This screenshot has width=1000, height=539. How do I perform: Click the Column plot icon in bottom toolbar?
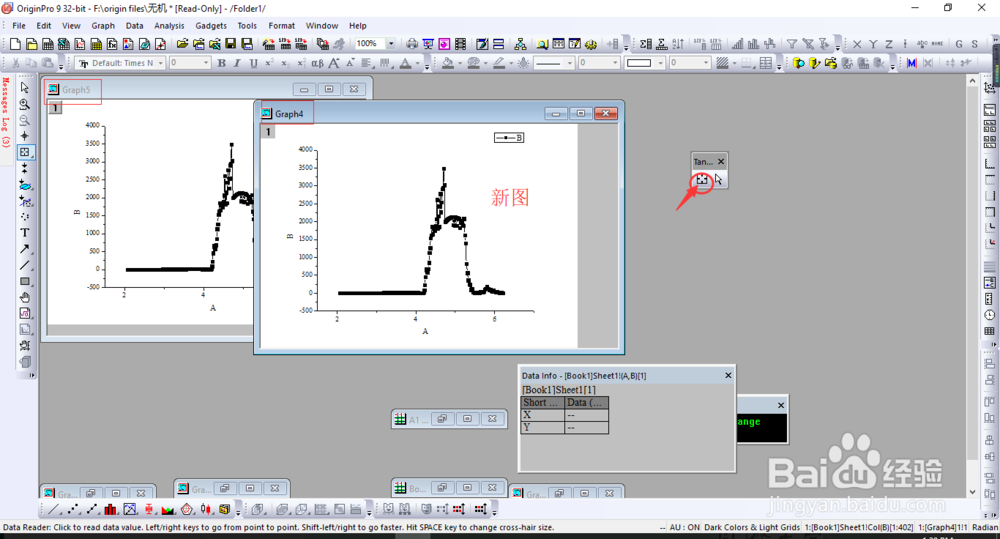[110, 509]
